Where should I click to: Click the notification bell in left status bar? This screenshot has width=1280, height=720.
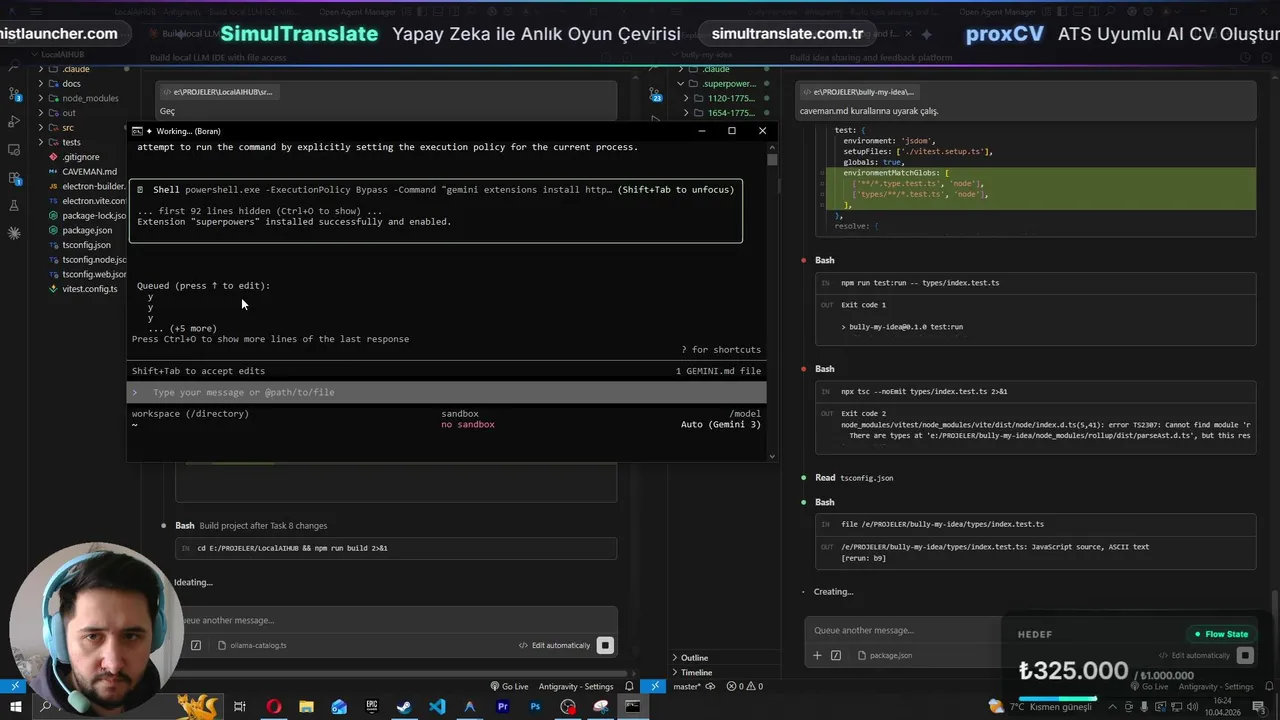629,686
